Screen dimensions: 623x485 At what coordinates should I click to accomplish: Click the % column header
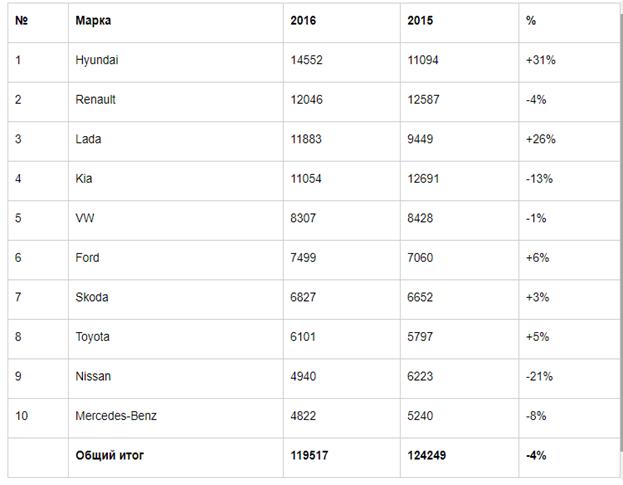[531, 21]
